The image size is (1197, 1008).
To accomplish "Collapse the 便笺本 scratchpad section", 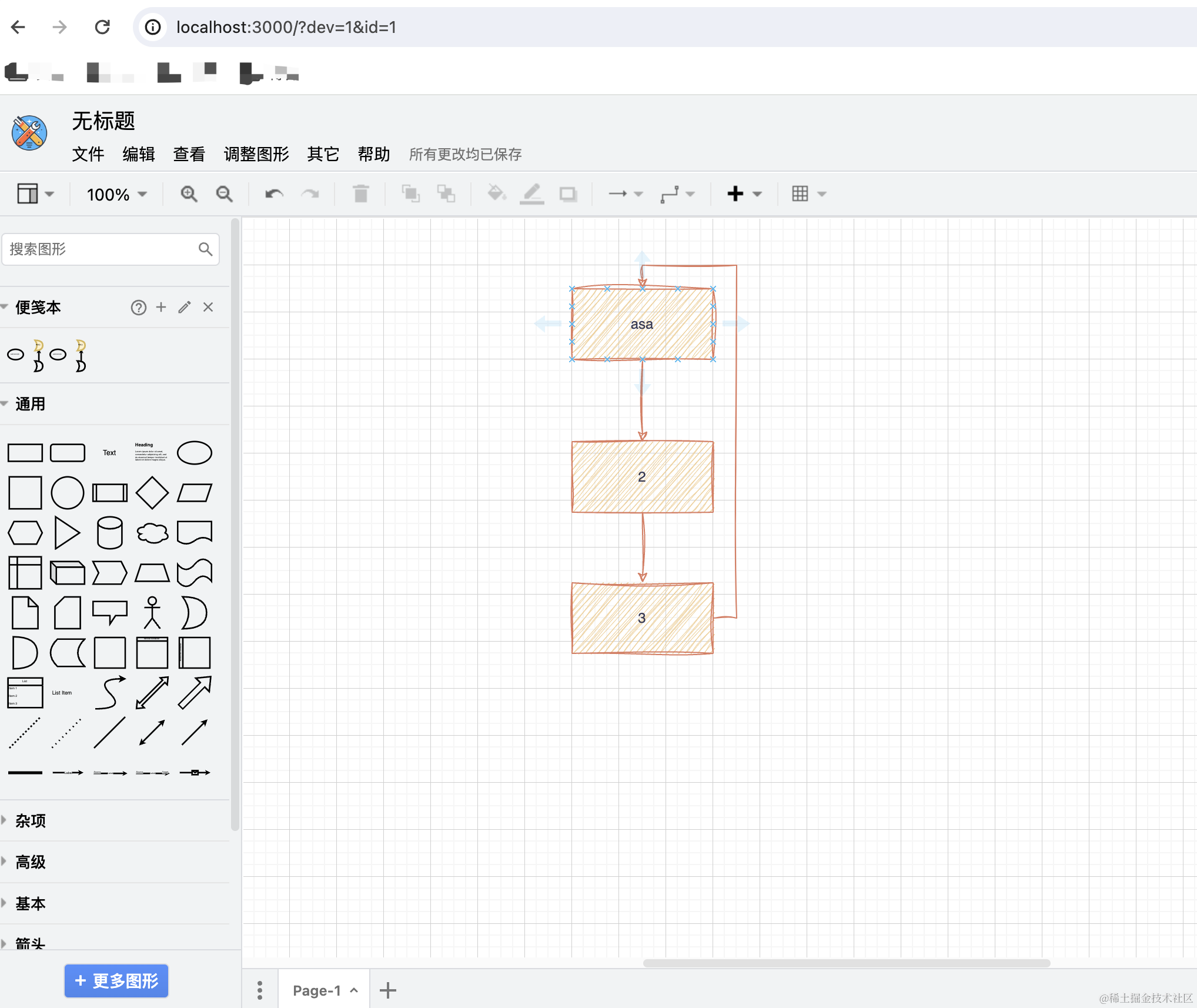I will [38, 307].
